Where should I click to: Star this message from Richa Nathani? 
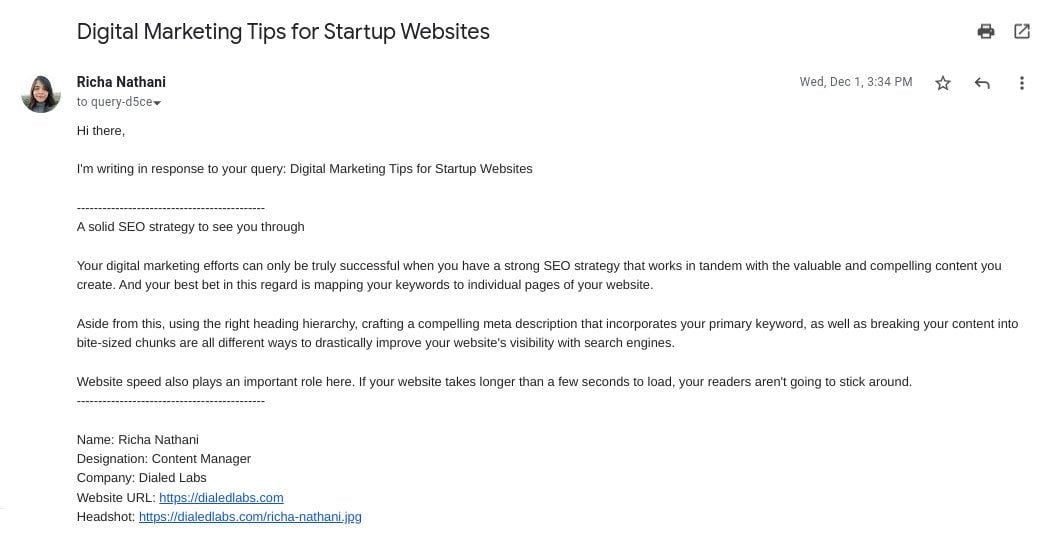pos(943,83)
